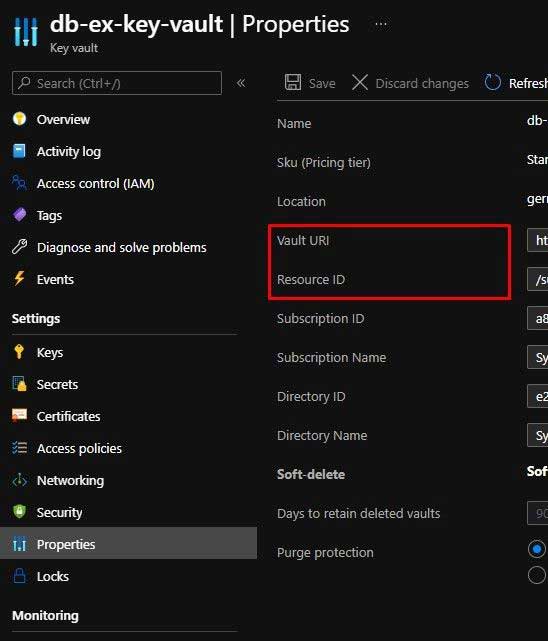Click Refresh label in toolbar
This screenshot has height=641, width=548.
(528, 83)
